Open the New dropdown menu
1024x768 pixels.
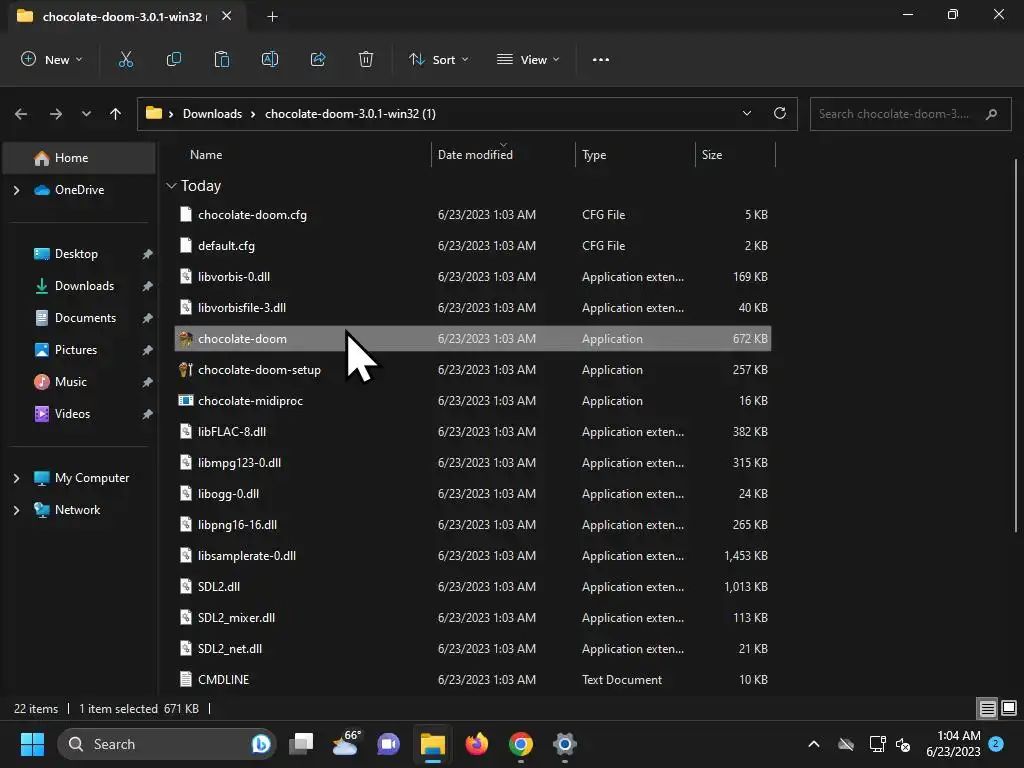tap(52, 59)
